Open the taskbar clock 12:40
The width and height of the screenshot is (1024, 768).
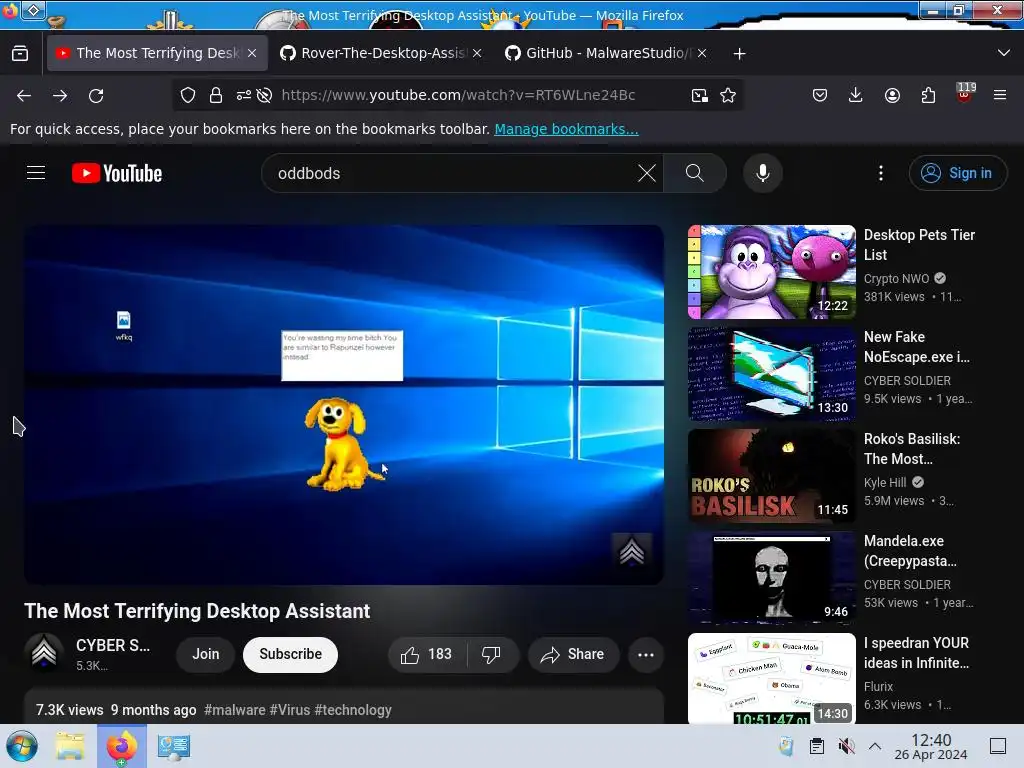(931, 746)
